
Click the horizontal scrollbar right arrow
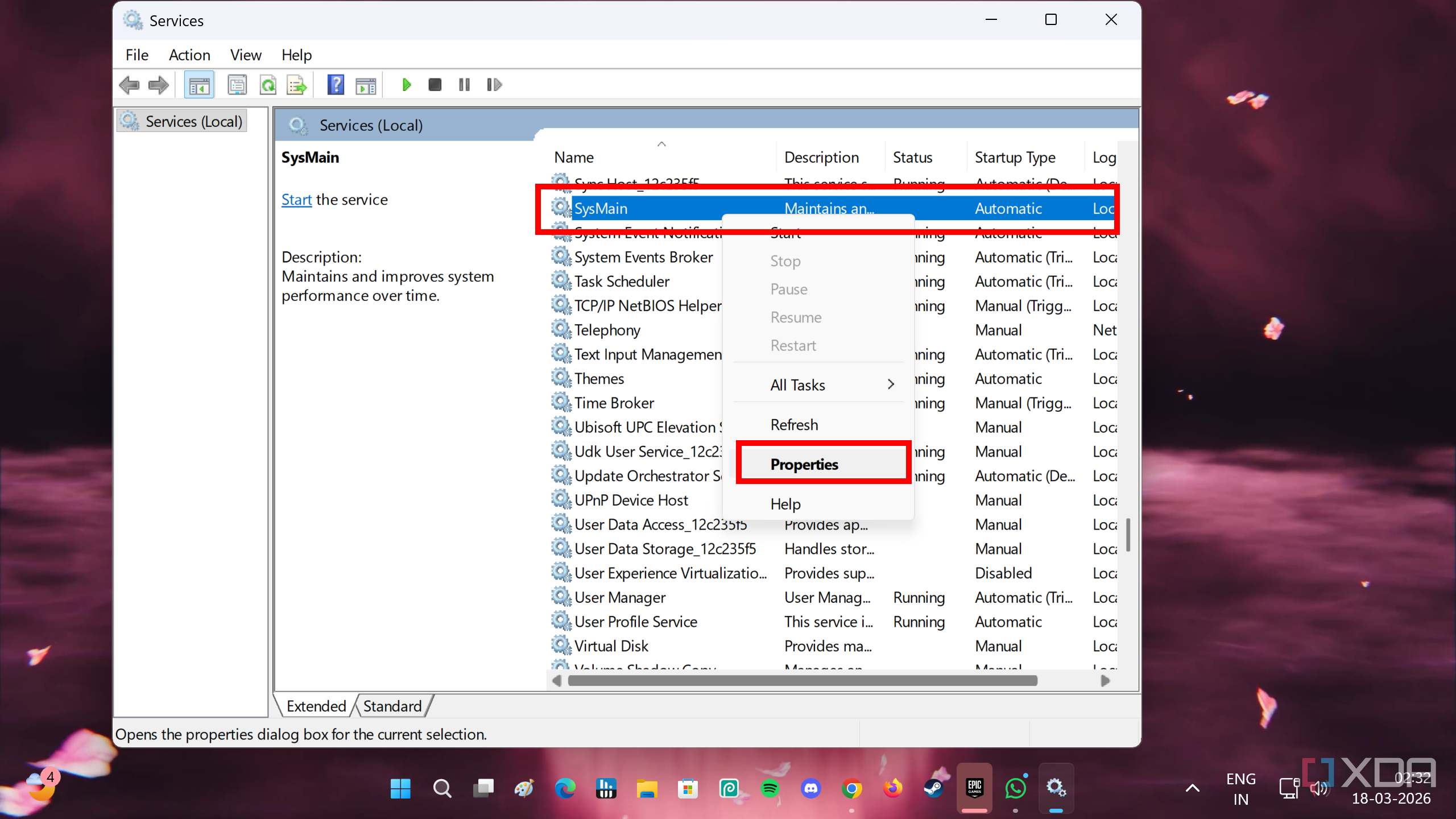pos(1105,681)
